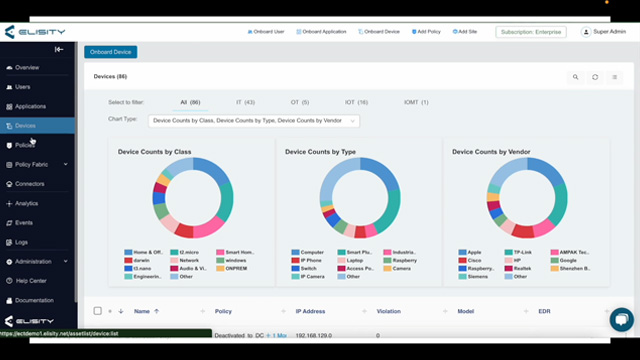The image size is (640, 360).
Task: Sort by the Name column header
Action: (142, 311)
